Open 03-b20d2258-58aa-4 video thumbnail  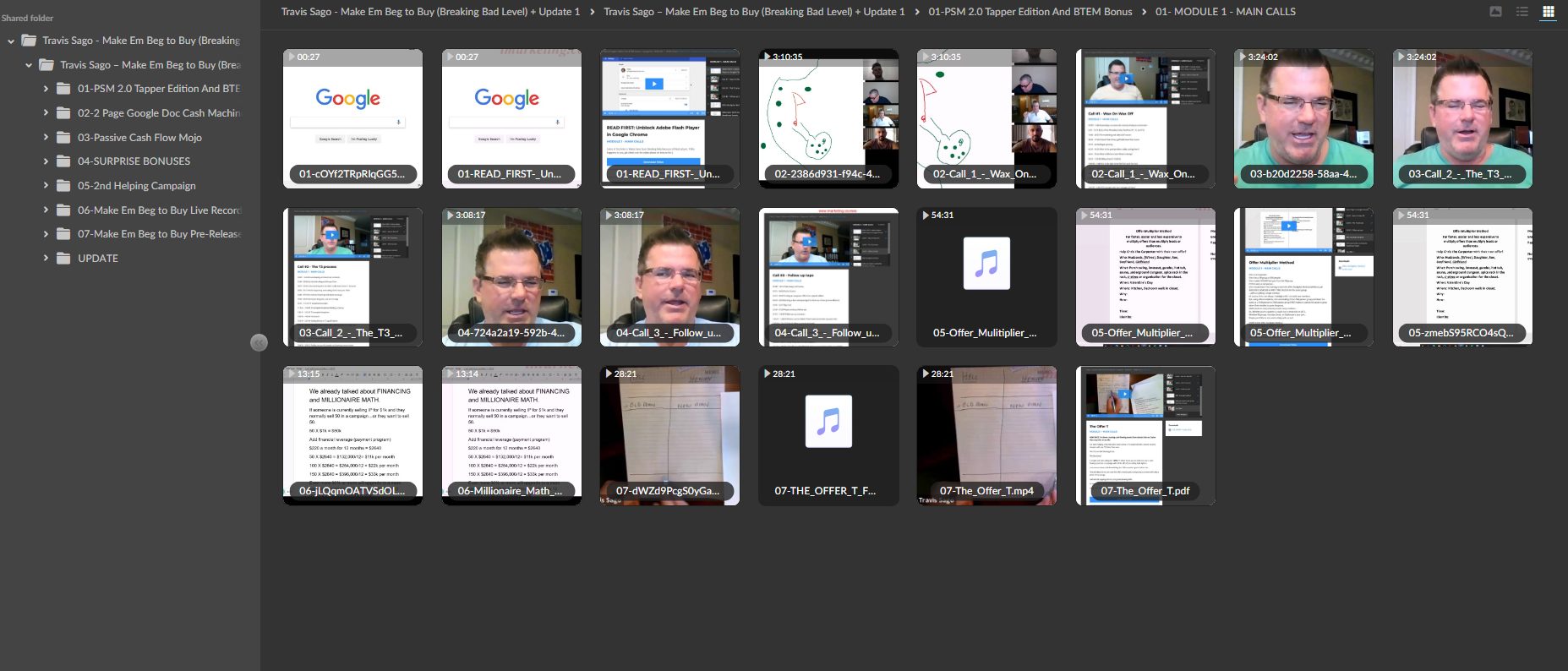1303,118
